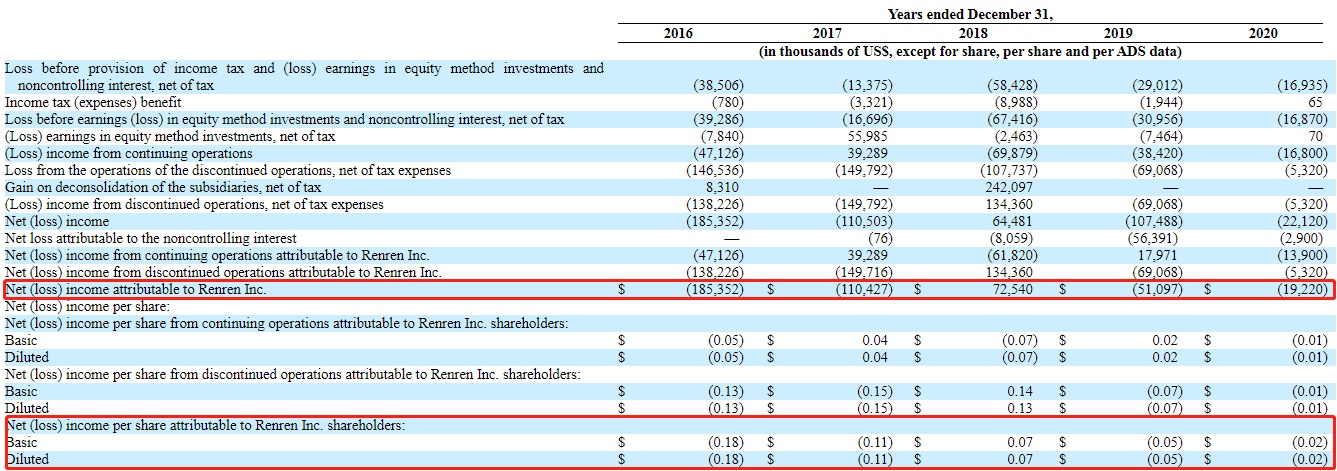Click the 2019 column header
The image size is (1337, 471).
tap(1118, 33)
